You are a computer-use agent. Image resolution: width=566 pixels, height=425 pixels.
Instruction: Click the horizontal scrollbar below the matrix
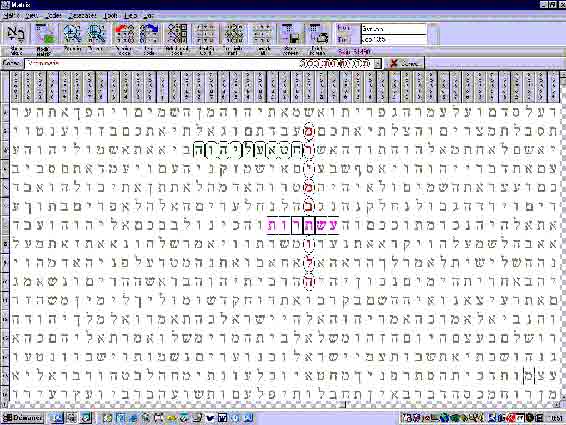[282, 405]
